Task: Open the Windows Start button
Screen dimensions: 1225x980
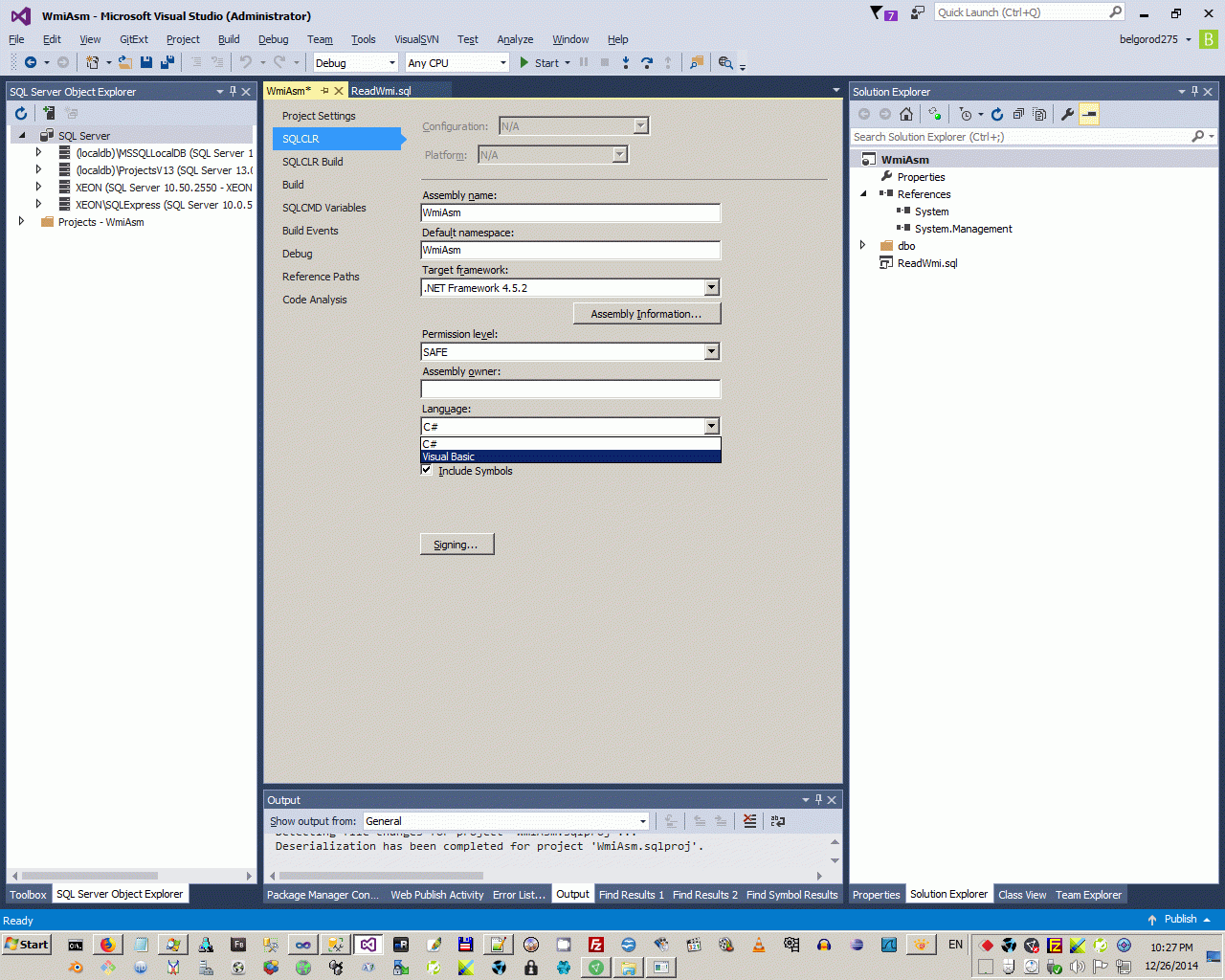Action: coord(26,945)
